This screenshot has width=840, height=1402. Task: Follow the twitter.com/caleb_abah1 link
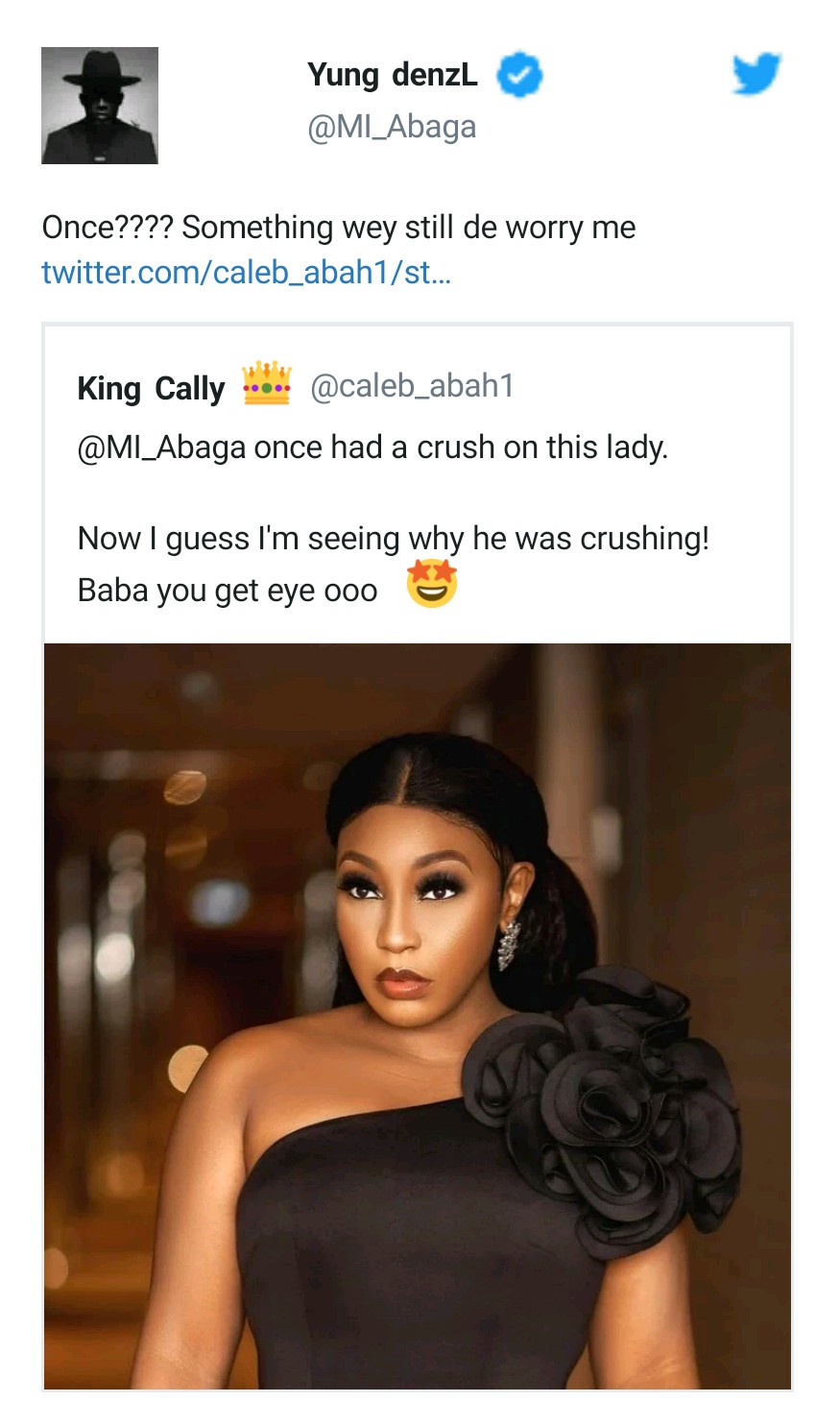pyautogui.click(x=246, y=273)
